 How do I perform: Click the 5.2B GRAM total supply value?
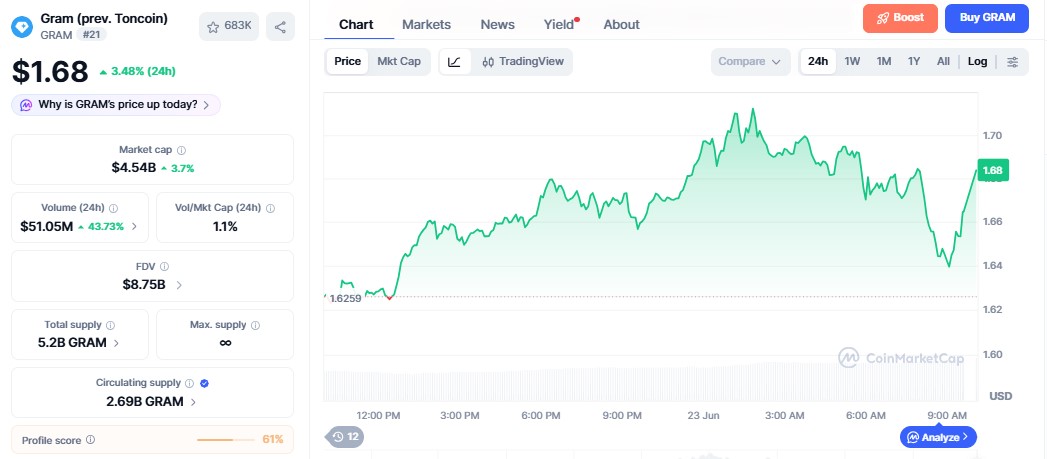point(72,343)
